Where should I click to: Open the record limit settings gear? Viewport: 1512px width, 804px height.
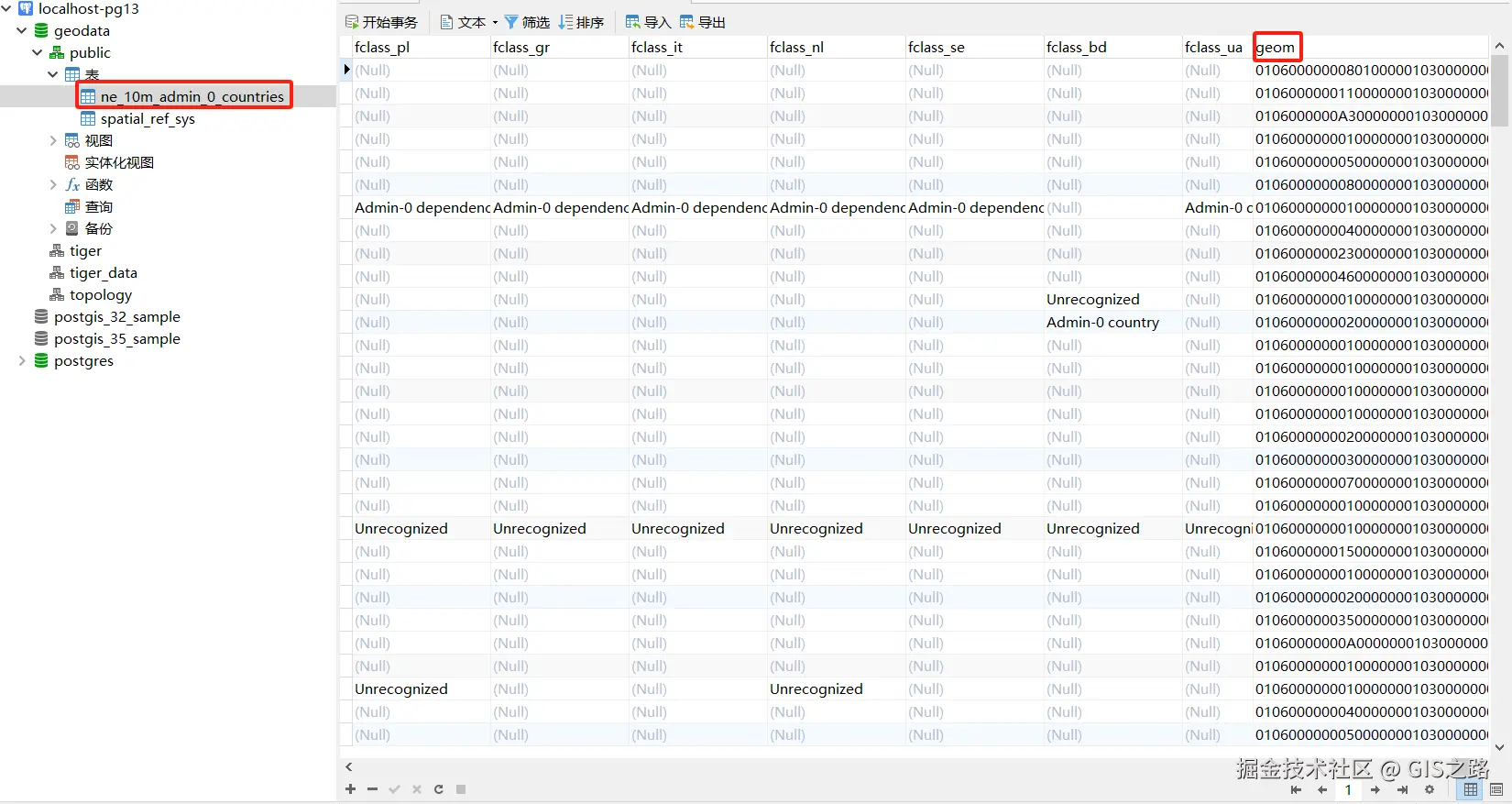1430,789
